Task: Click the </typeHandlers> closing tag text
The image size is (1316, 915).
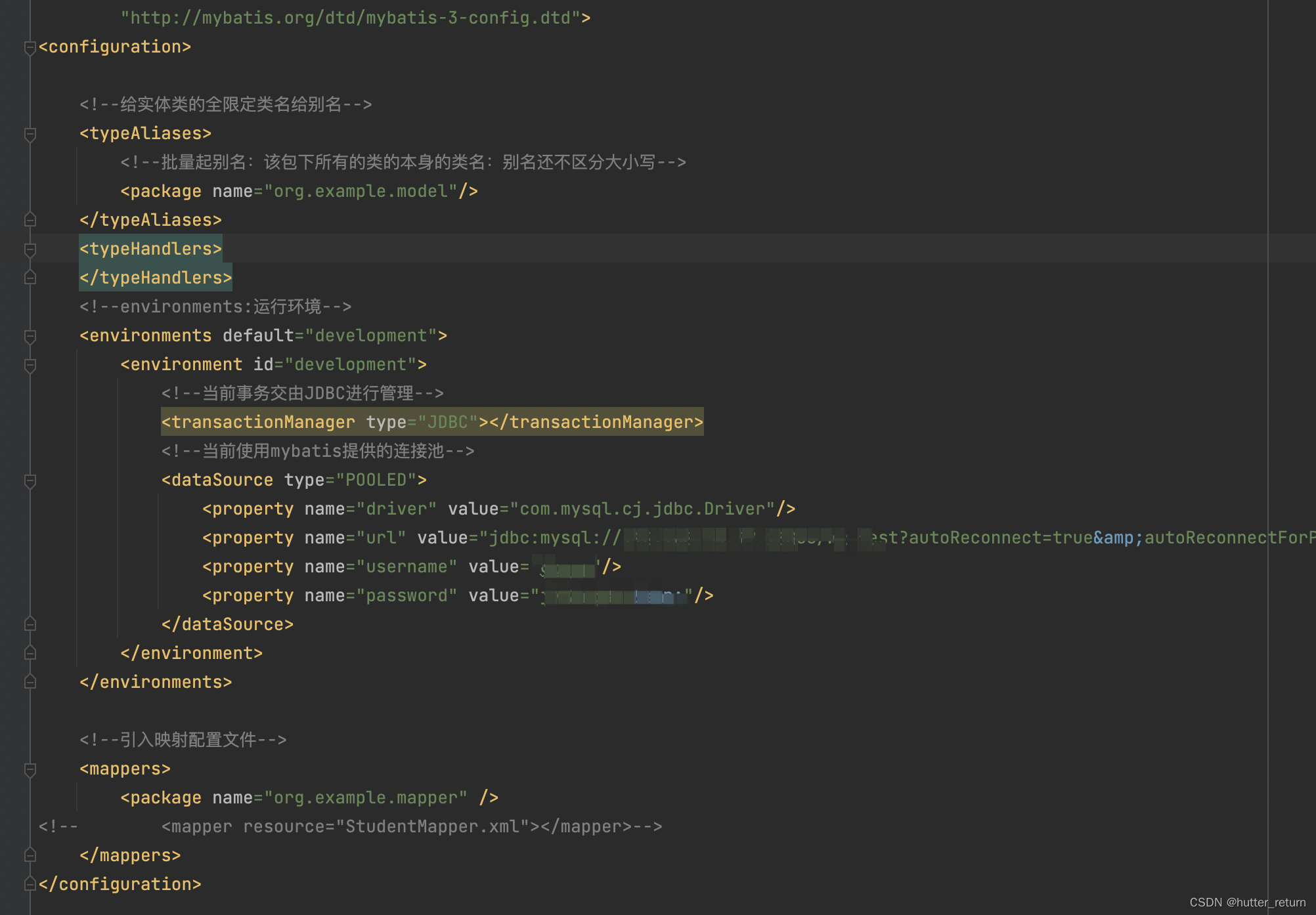Action: tap(156, 278)
